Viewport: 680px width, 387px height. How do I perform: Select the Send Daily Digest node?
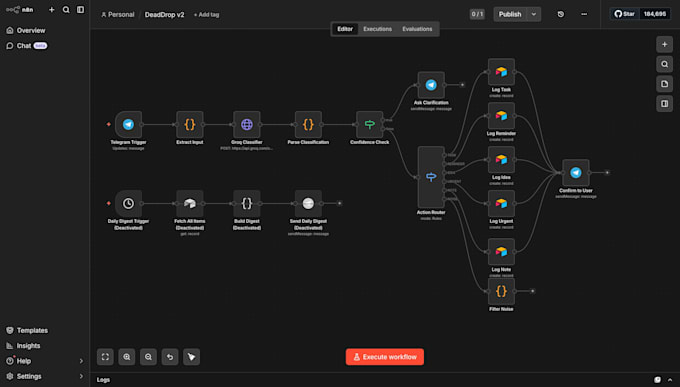(x=308, y=203)
